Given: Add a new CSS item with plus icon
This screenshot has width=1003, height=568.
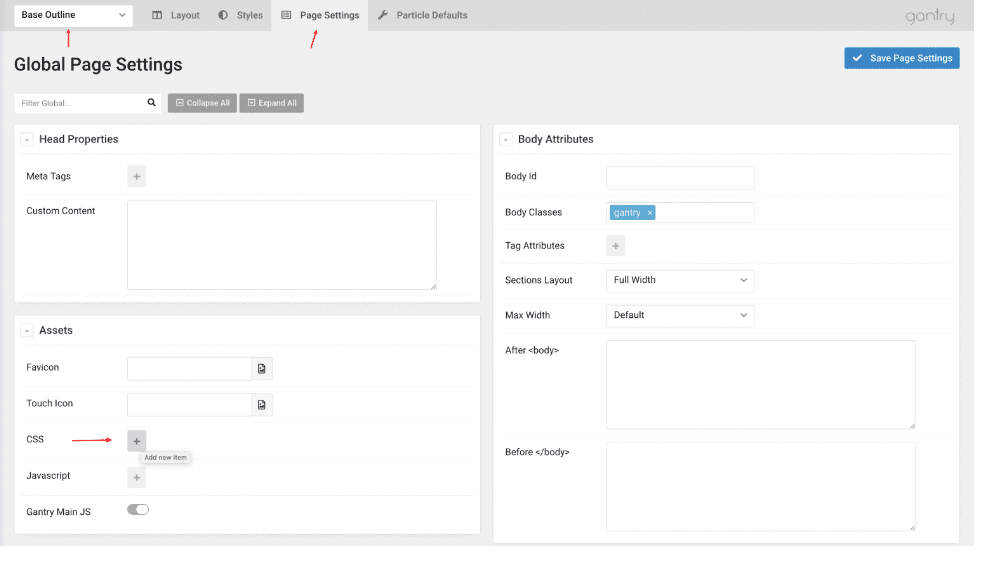Looking at the screenshot, I should click(137, 441).
